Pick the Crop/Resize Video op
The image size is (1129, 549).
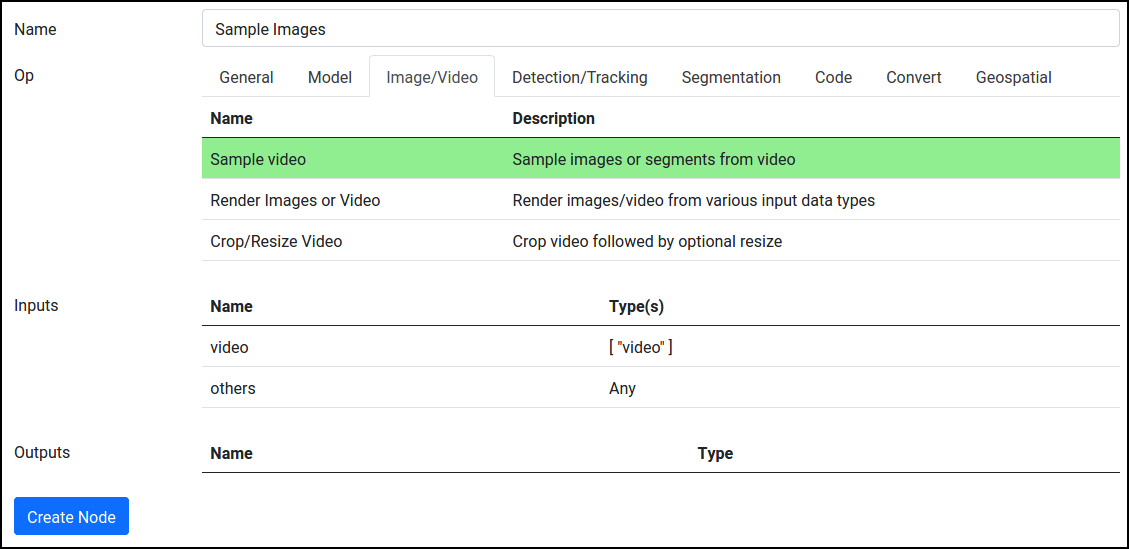661,241
